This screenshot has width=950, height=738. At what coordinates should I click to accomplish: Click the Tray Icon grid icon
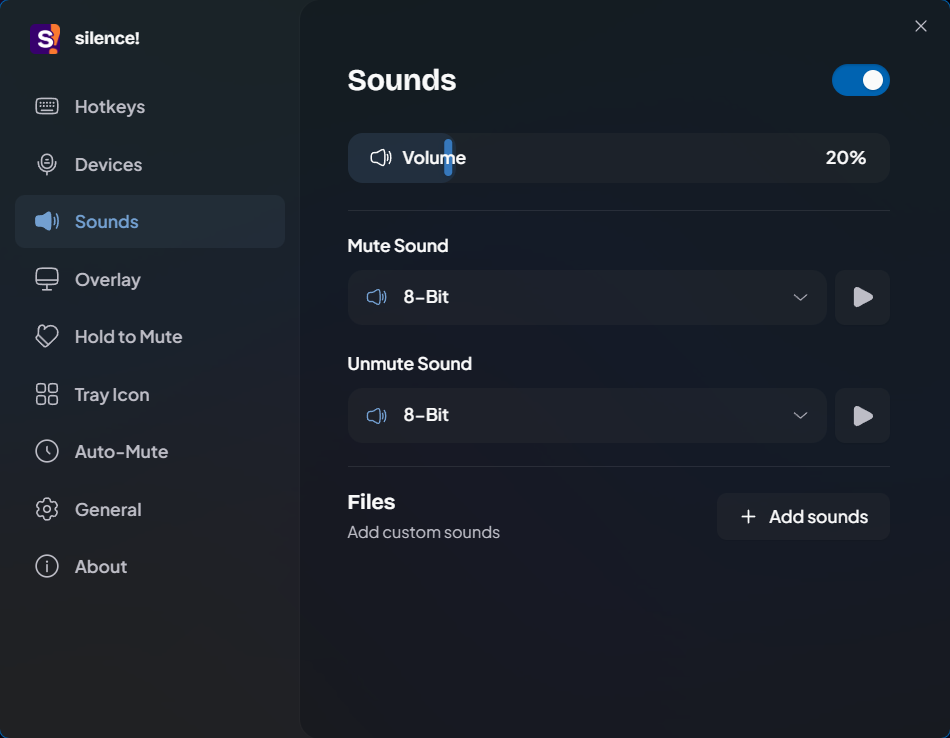click(47, 394)
